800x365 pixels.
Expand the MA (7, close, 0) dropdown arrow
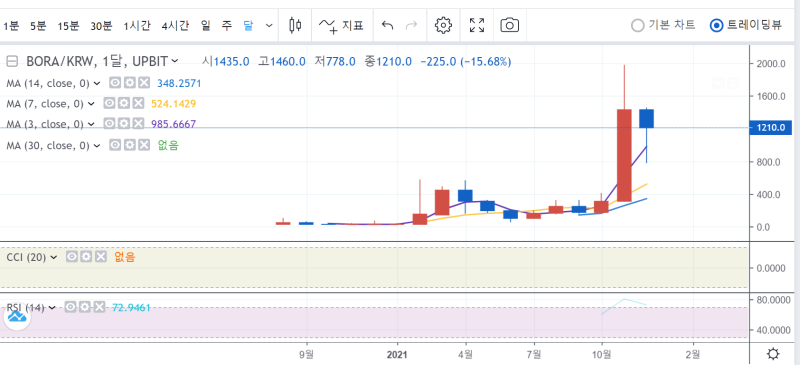coord(91,104)
